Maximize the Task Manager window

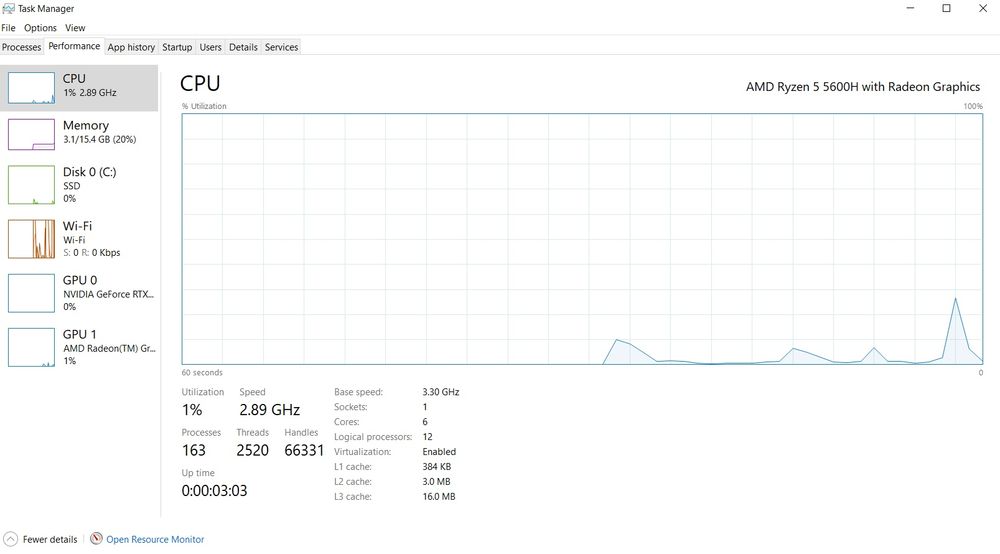(x=946, y=8)
